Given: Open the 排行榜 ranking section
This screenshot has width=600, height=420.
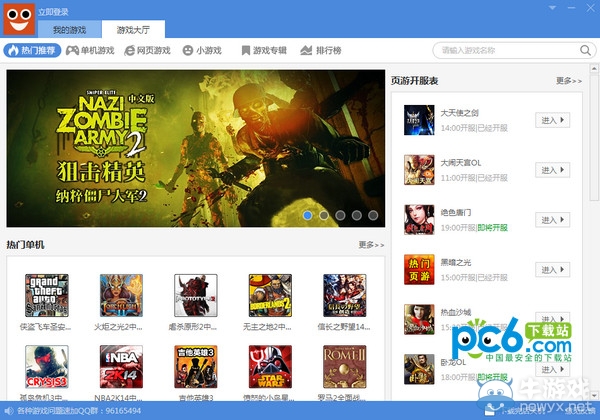Looking at the screenshot, I should click(x=321, y=50).
